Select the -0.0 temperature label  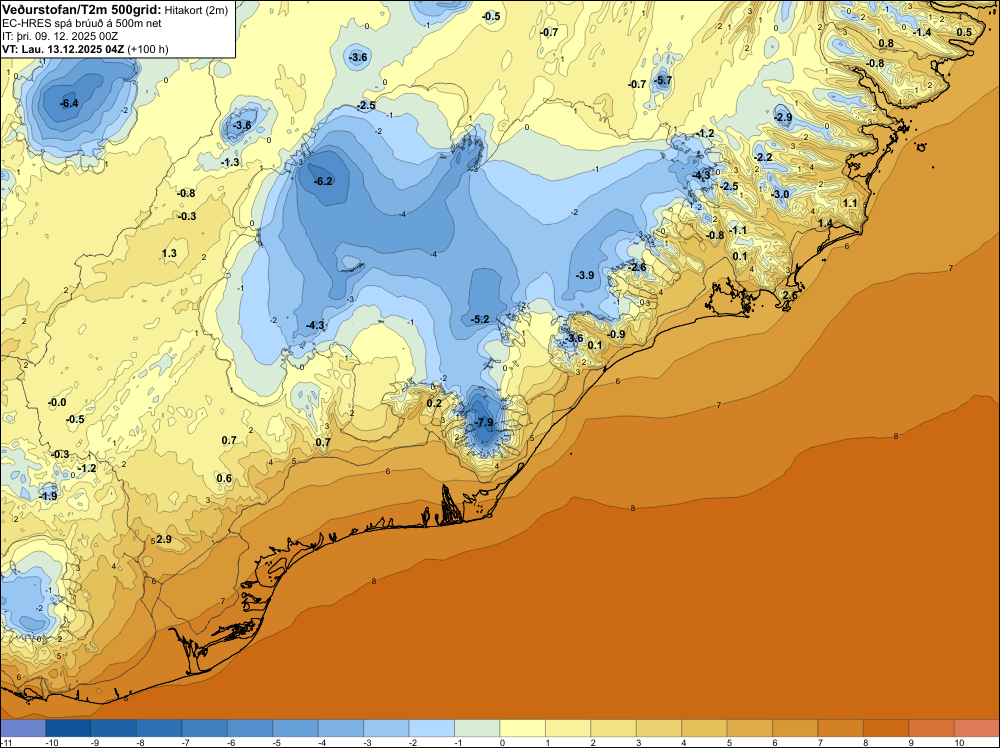tap(57, 402)
